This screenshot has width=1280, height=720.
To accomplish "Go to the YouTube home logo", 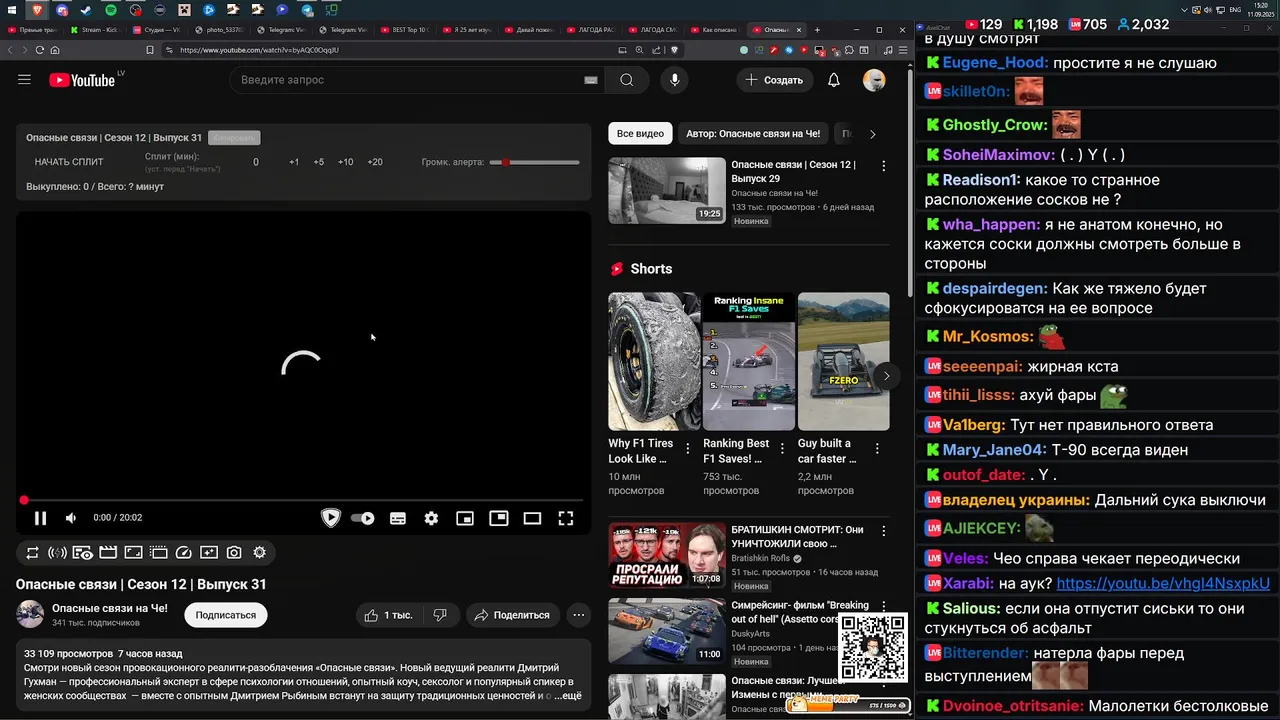I will (x=82, y=80).
